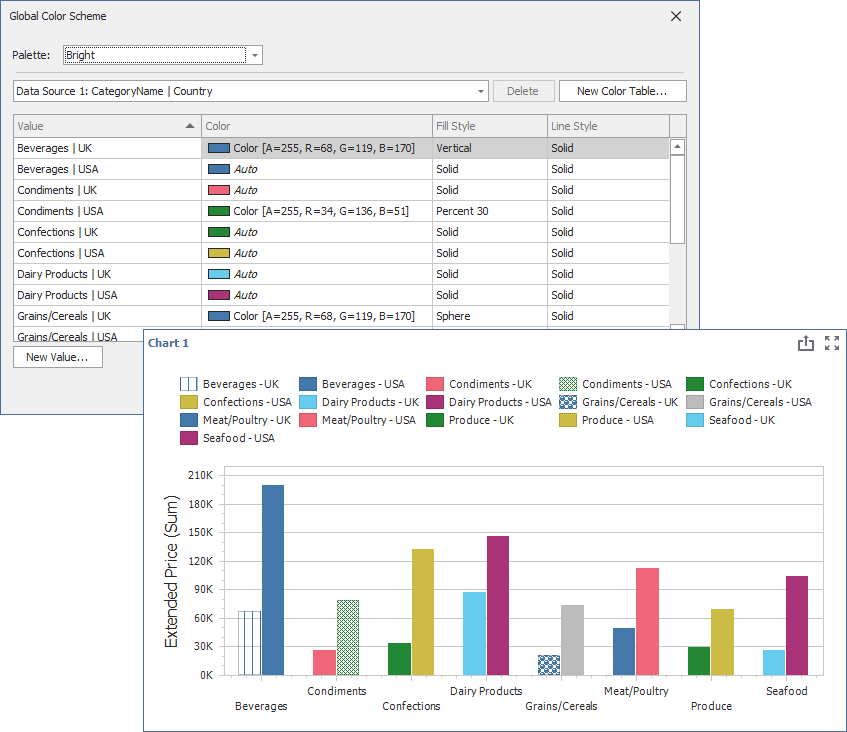Click the Condiments - UK legend marker

(435, 384)
